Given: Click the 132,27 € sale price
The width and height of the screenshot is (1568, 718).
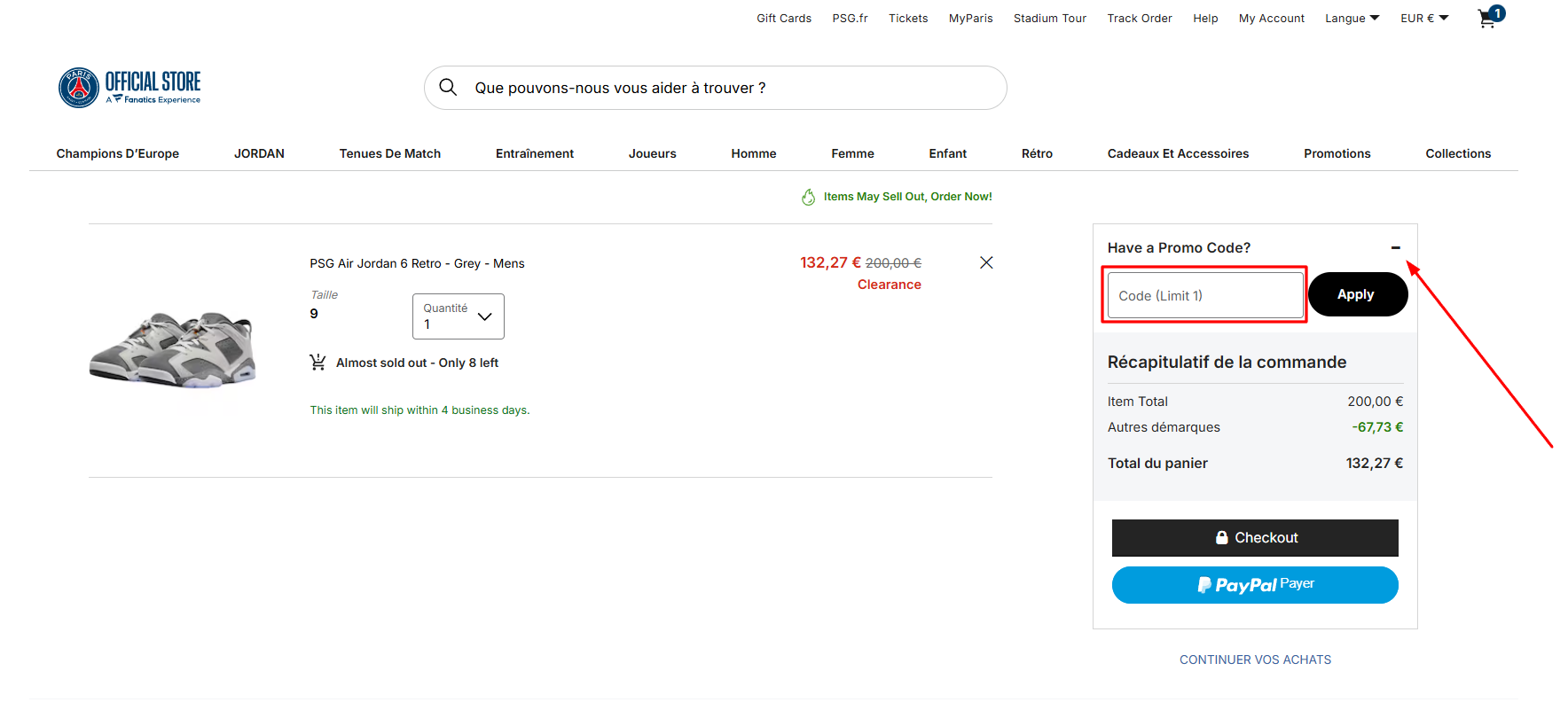Looking at the screenshot, I should coord(830,262).
